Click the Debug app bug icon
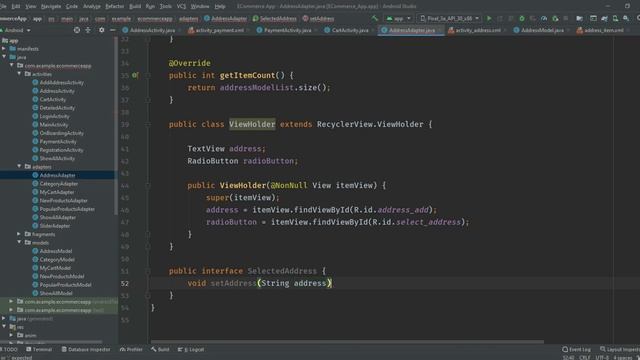 (x=522, y=18)
